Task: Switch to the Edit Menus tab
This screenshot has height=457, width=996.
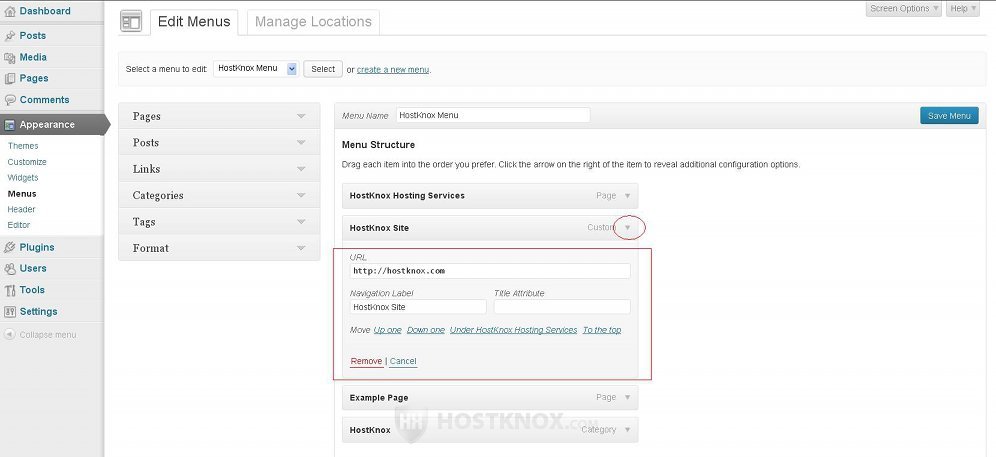Action: click(x=194, y=22)
